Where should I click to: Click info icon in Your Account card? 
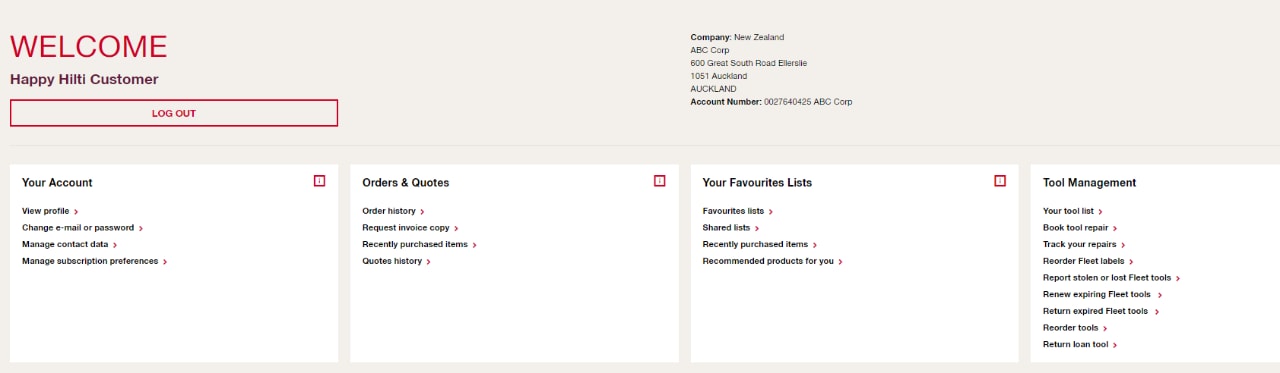319,181
